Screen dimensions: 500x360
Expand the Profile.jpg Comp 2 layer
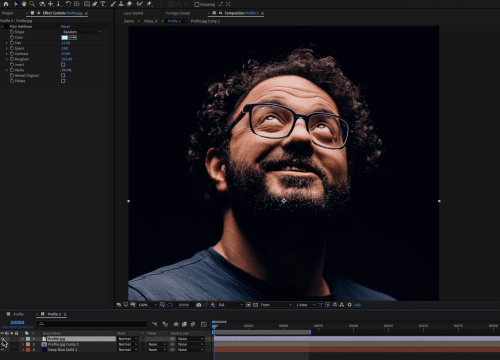coord(23,344)
